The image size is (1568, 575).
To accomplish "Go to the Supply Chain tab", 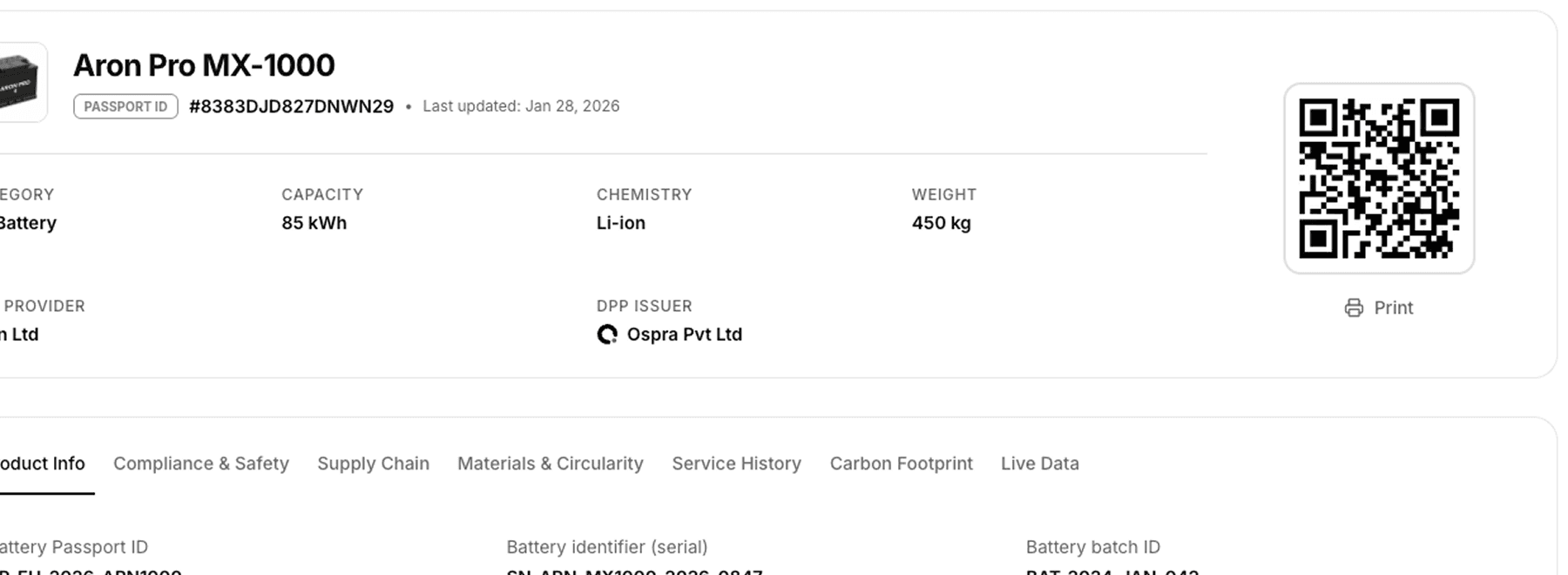I will (x=373, y=463).
